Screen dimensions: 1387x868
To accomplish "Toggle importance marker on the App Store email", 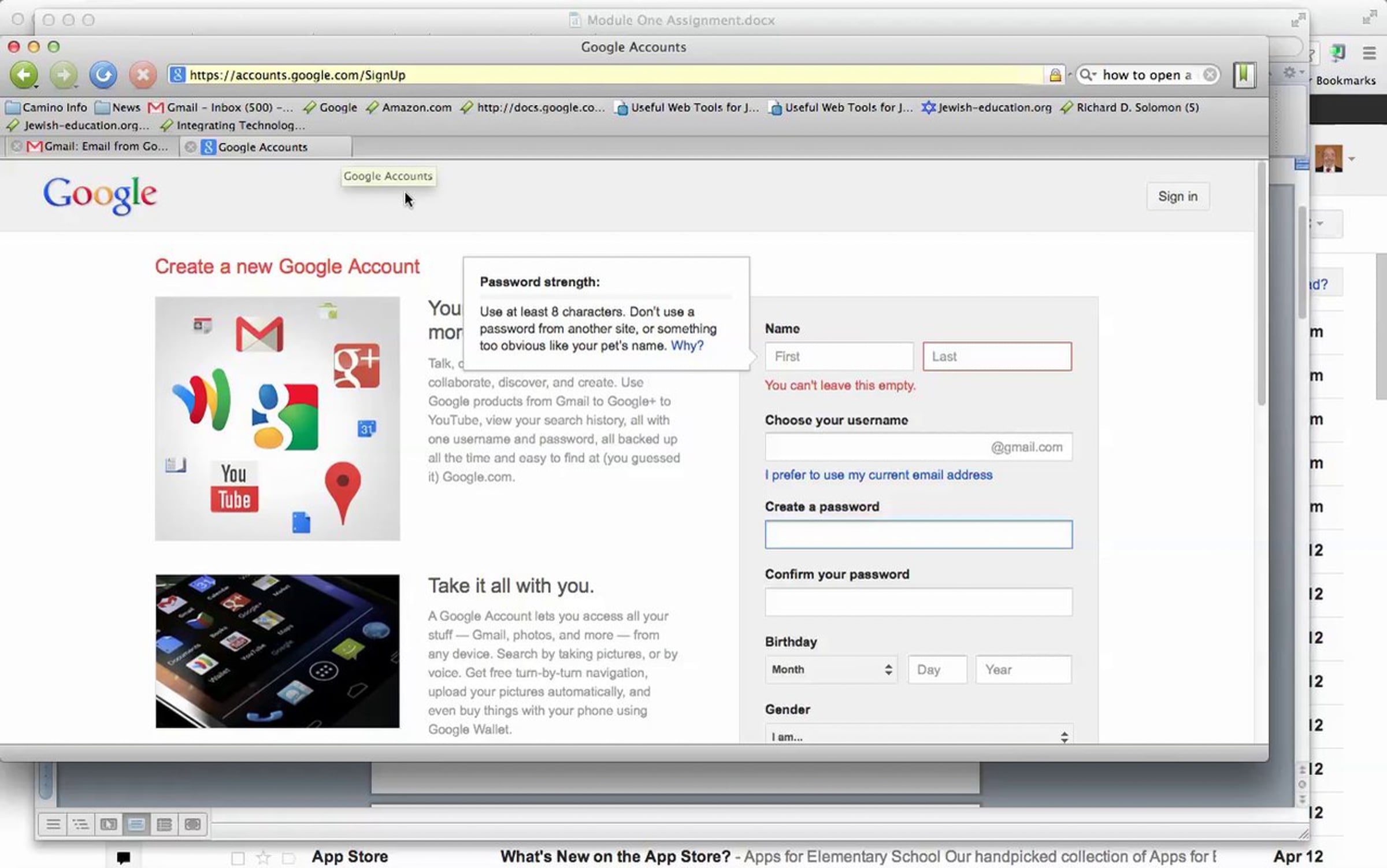I will [x=288, y=858].
